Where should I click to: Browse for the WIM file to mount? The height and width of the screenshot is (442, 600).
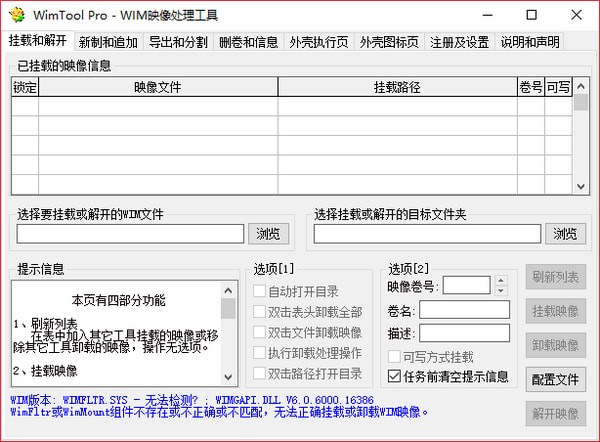268,233
